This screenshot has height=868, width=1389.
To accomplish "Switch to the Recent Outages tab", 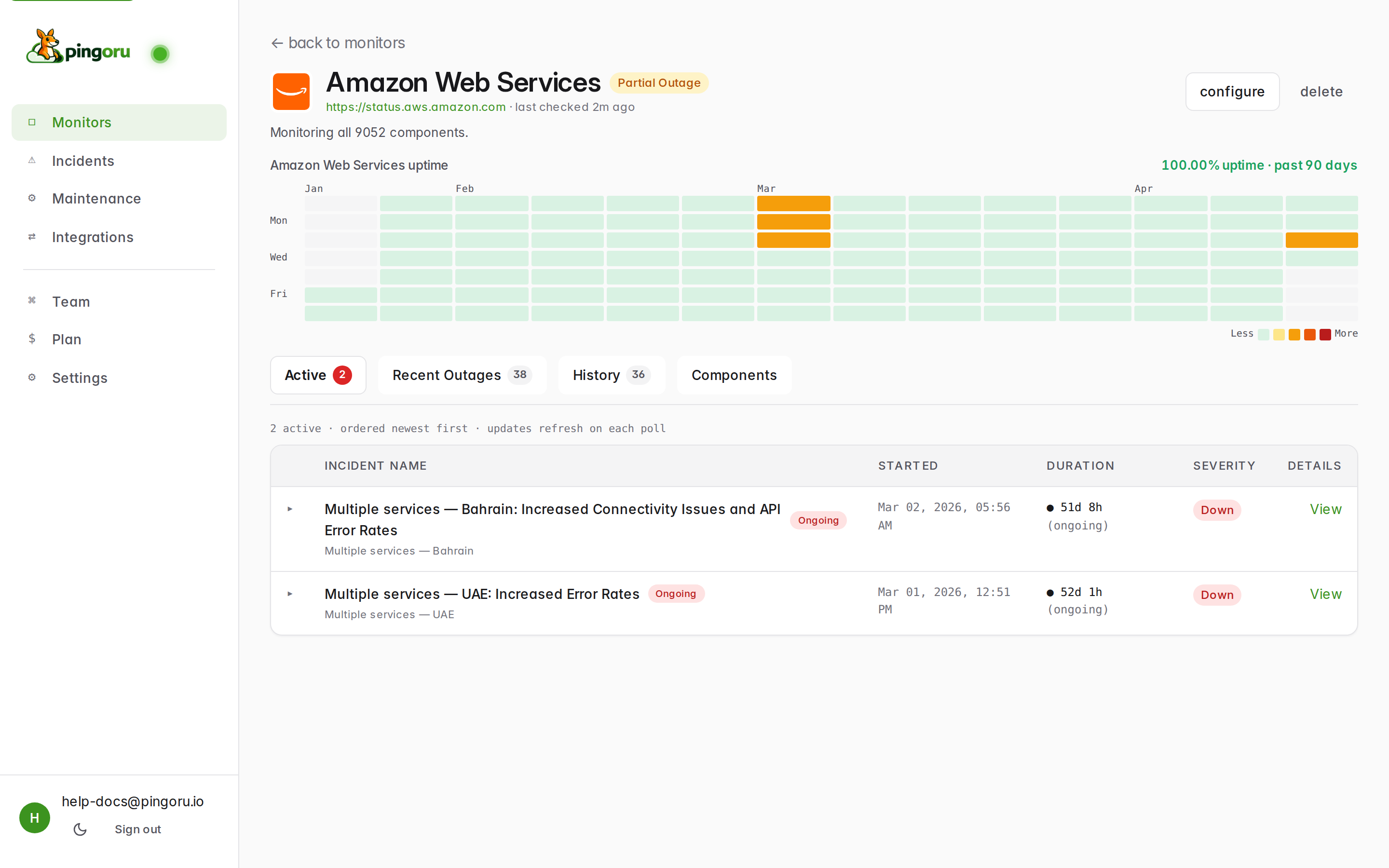I will pyautogui.click(x=462, y=375).
